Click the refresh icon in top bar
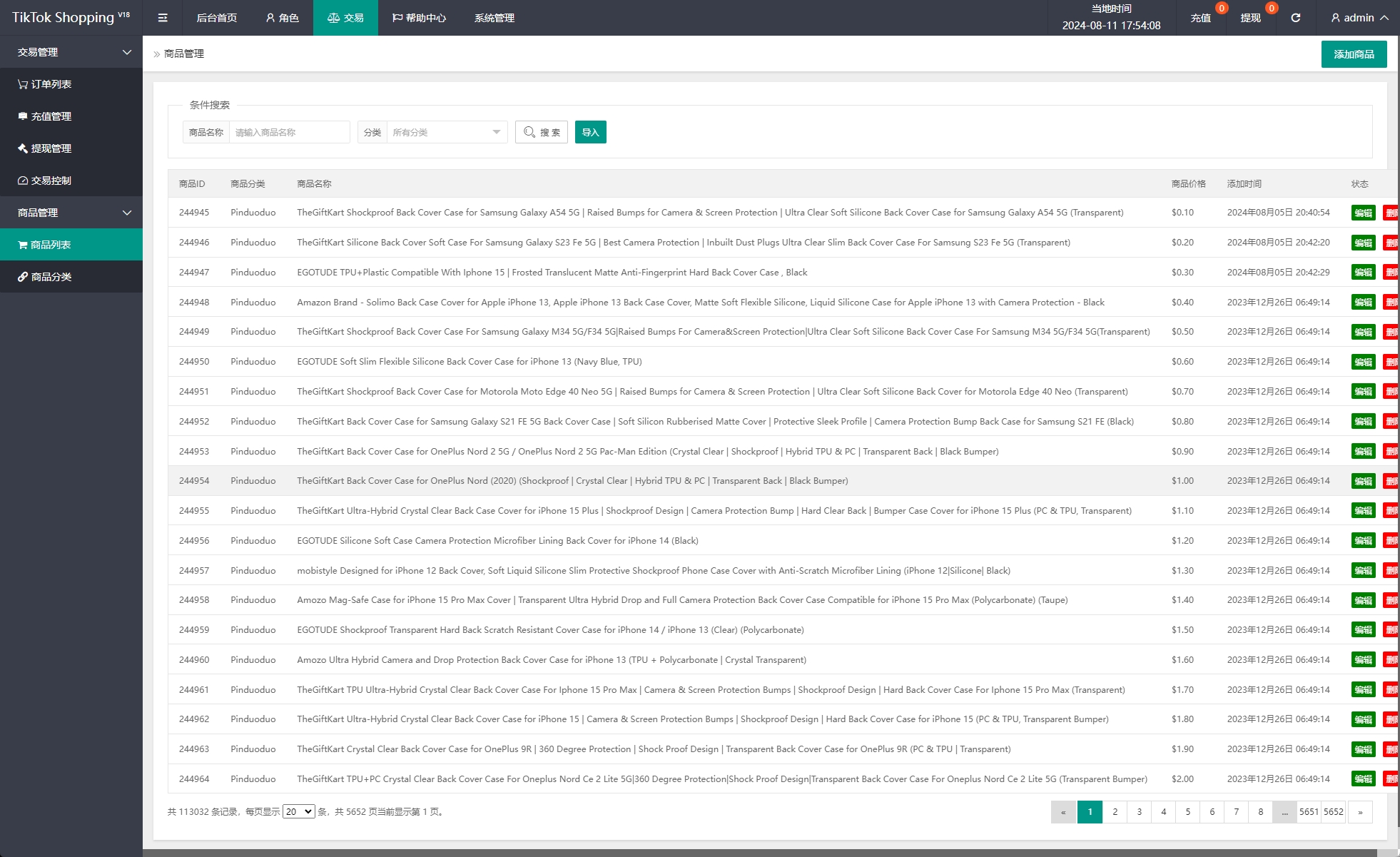Screen dimensions: 1400x857 pyautogui.click(x=1295, y=18)
